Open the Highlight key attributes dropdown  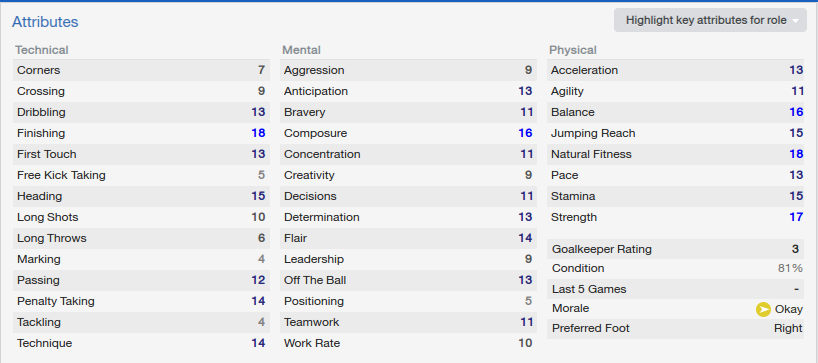(x=710, y=20)
